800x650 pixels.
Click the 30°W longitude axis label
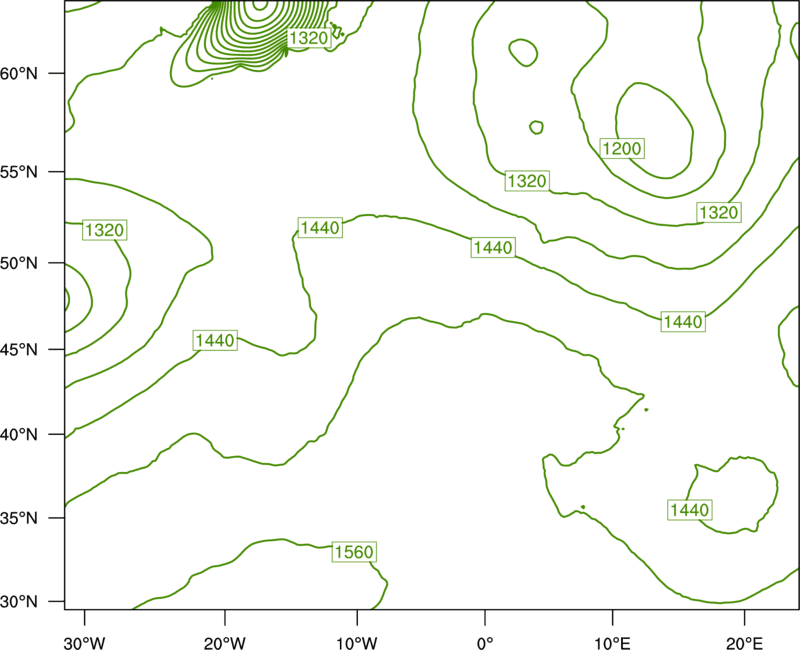pyautogui.click(x=85, y=643)
